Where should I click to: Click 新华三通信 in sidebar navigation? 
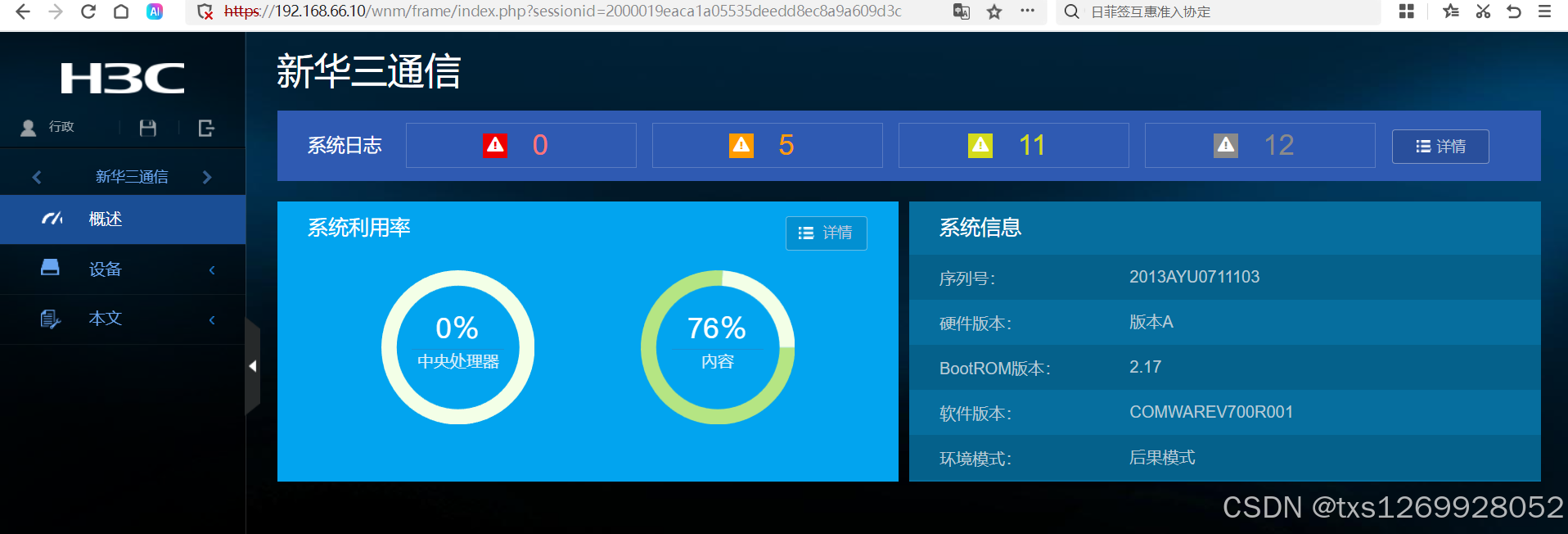pos(132,177)
